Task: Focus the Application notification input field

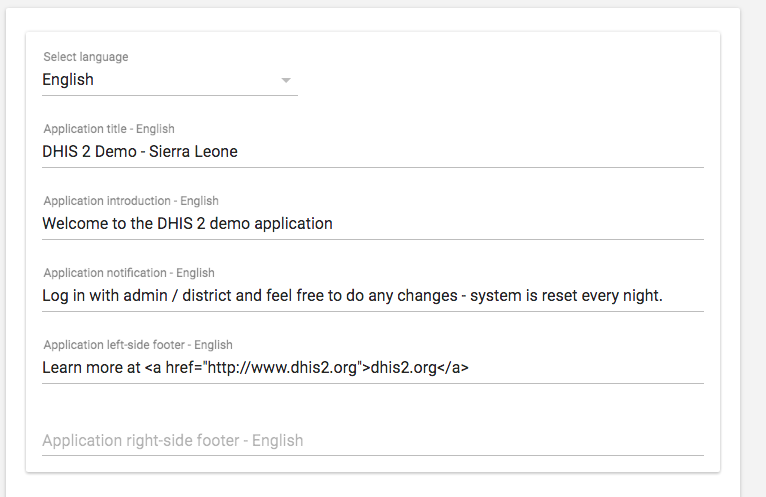Action: [x=372, y=296]
